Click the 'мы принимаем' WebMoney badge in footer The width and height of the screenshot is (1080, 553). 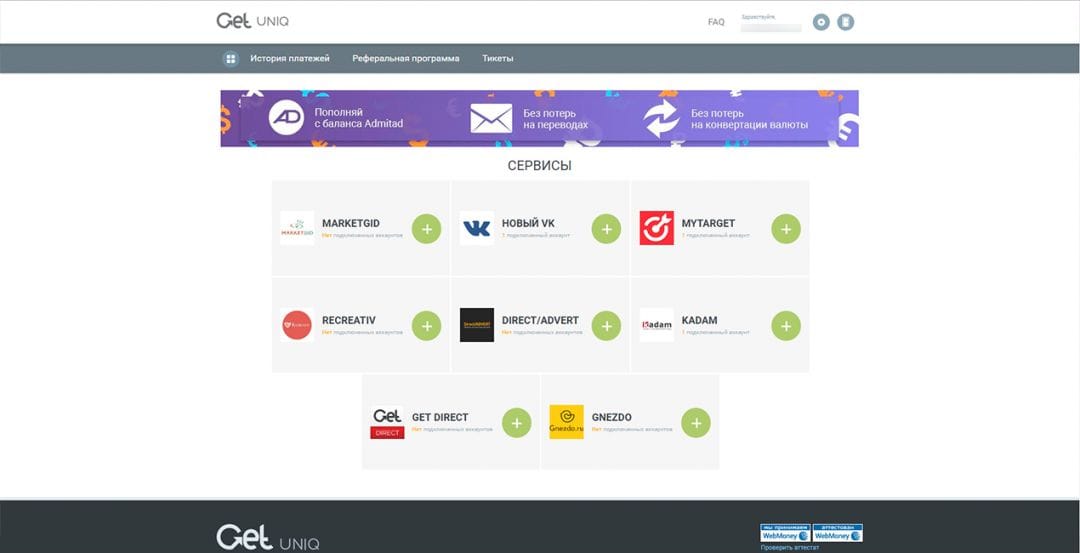pos(785,533)
